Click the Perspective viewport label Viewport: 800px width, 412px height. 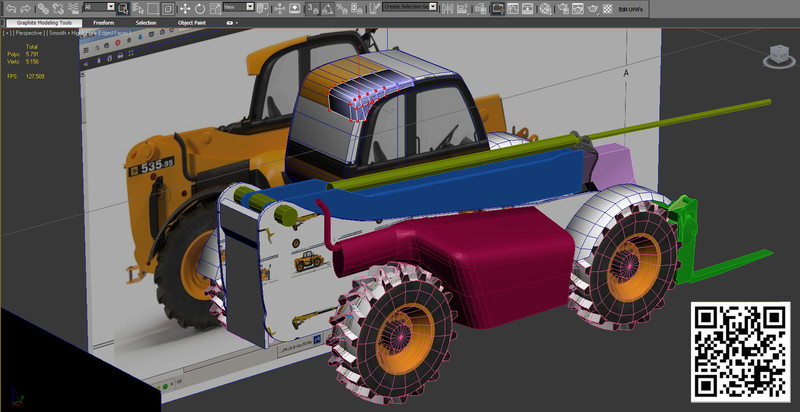pos(27,34)
